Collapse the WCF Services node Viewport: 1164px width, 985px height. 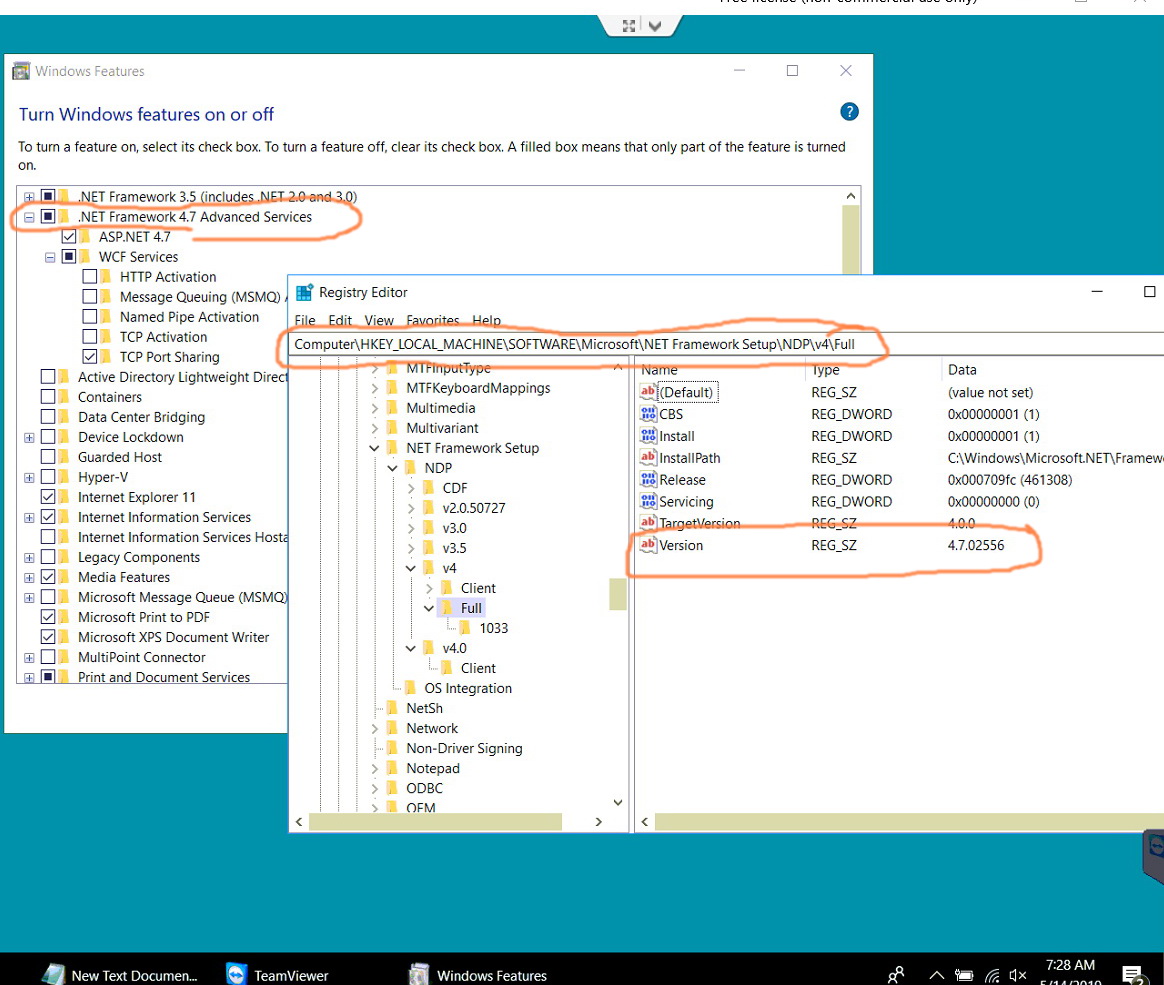(x=50, y=257)
